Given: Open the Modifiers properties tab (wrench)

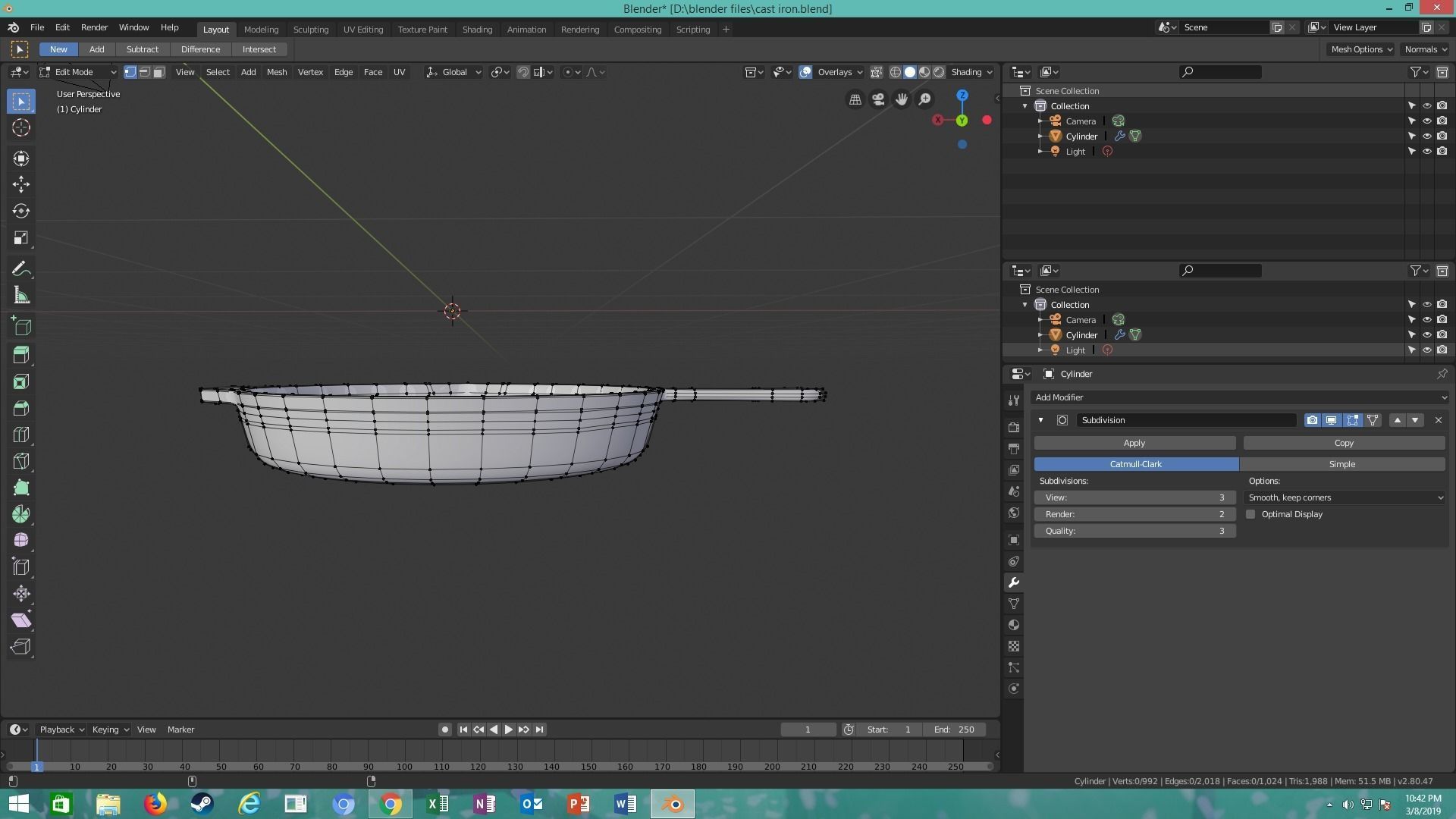Looking at the screenshot, I should click(1014, 582).
